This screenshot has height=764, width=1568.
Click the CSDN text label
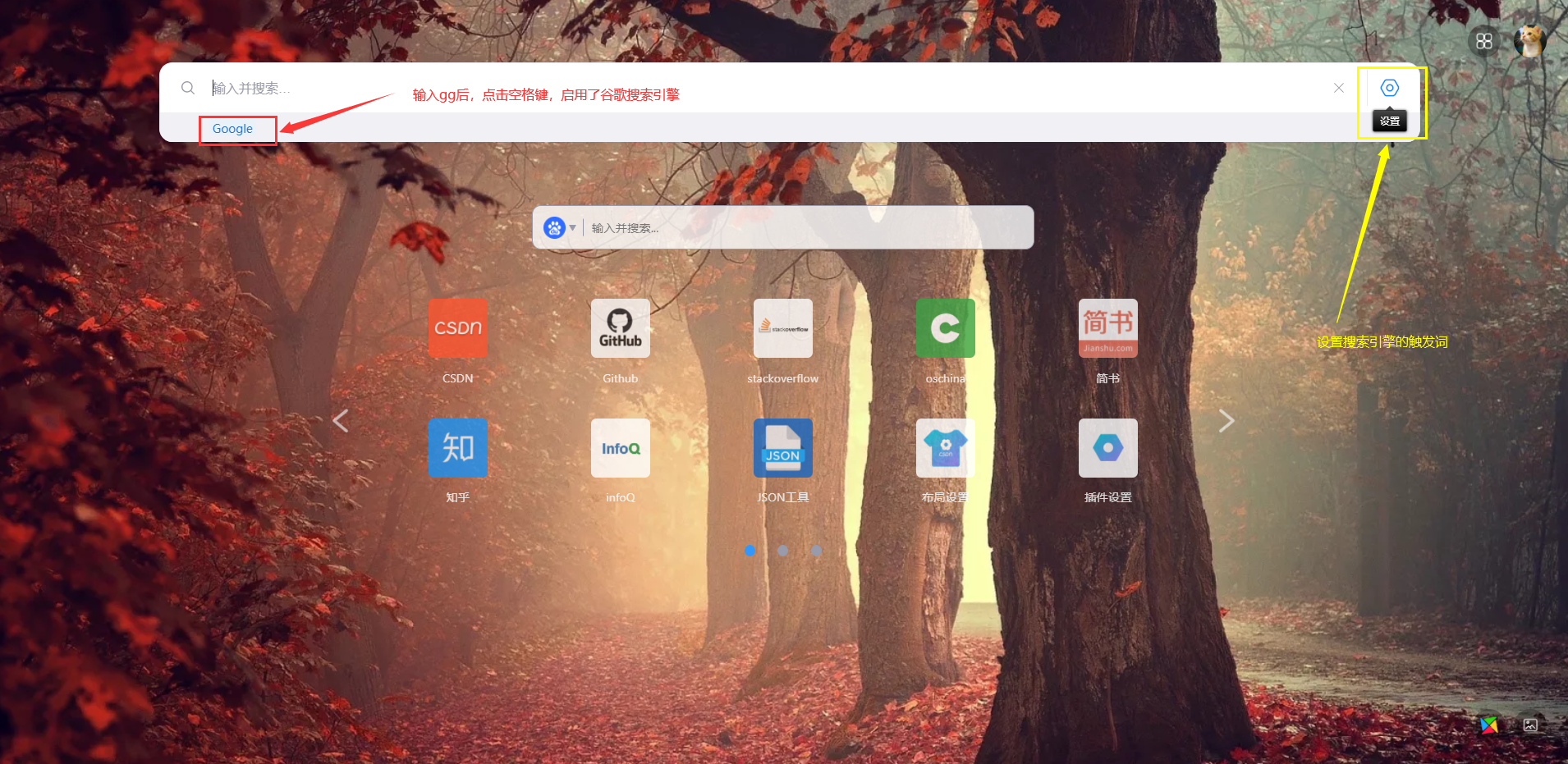point(458,378)
